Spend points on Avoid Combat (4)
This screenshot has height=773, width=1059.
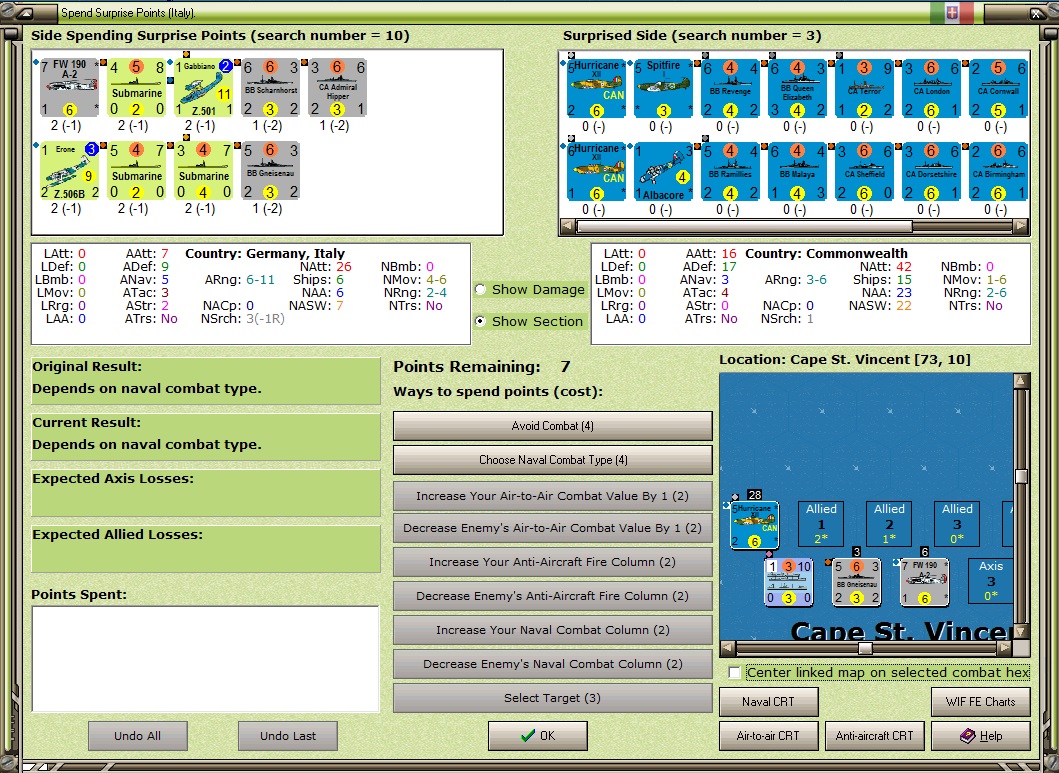[552, 426]
